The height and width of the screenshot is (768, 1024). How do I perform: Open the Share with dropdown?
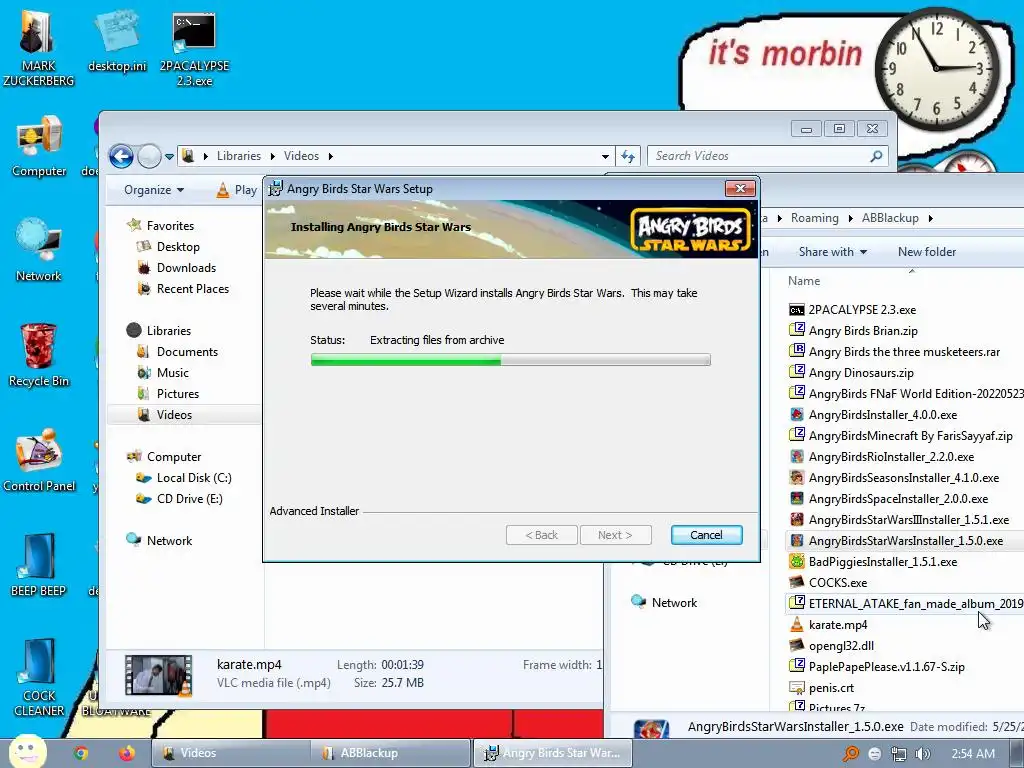pos(833,252)
